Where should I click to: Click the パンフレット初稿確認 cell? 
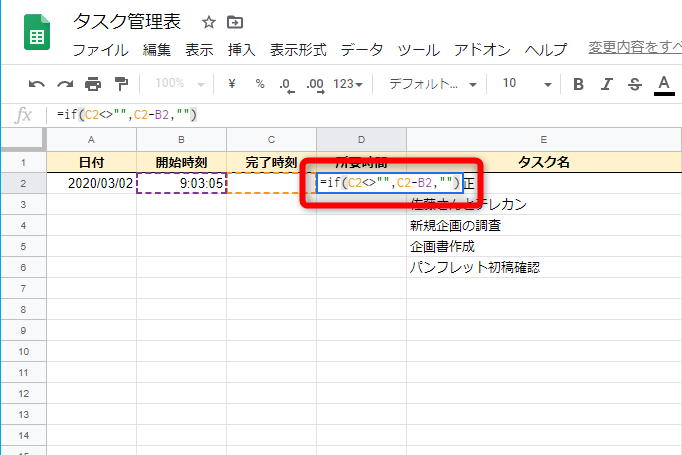[544, 268]
